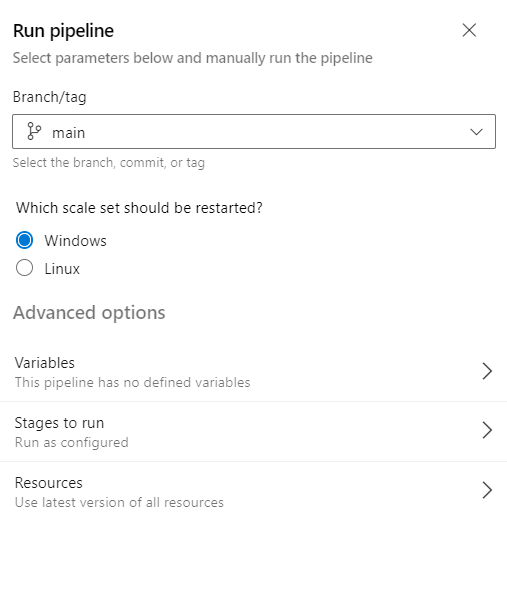Click the Windows option label
Screen dimensions: 507x603
pos(75,241)
